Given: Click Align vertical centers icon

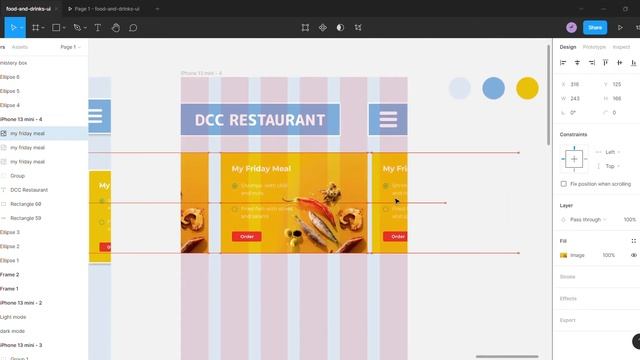Looking at the screenshot, I should coord(620,62).
